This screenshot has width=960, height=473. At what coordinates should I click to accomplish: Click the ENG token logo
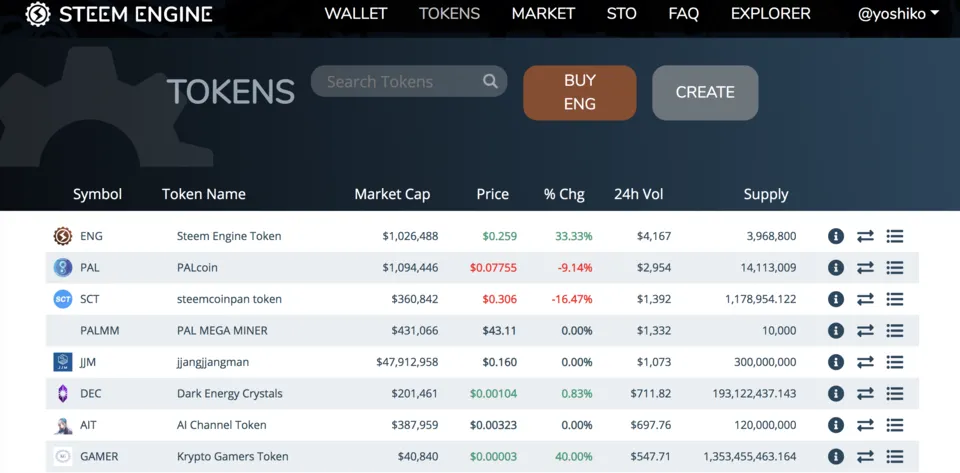62,236
